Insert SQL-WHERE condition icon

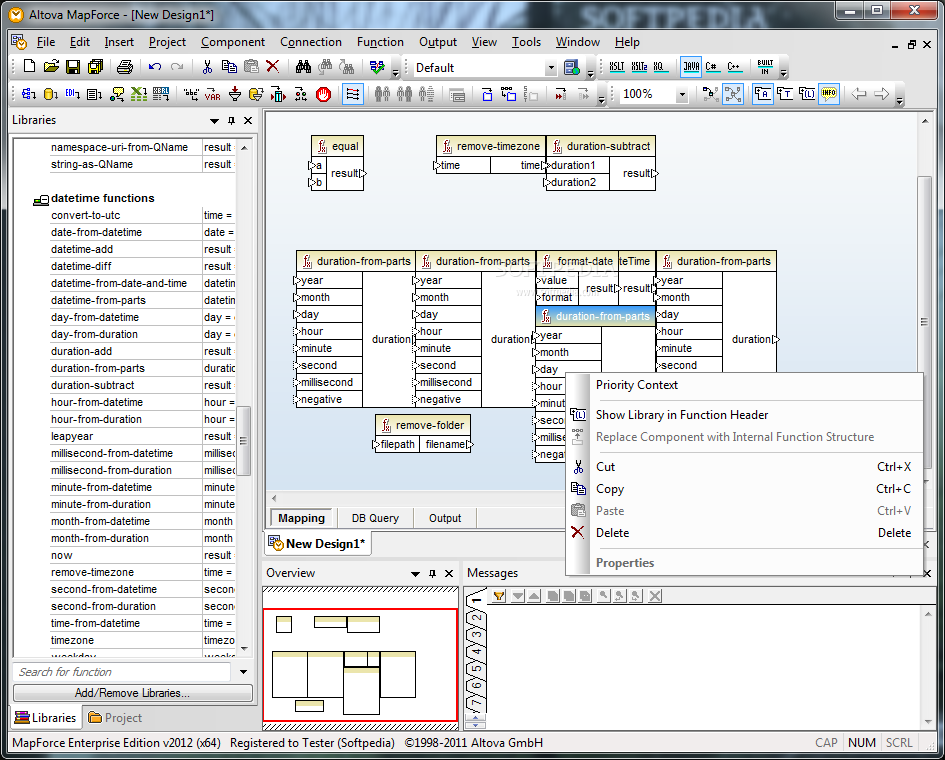click(x=256, y=94)
